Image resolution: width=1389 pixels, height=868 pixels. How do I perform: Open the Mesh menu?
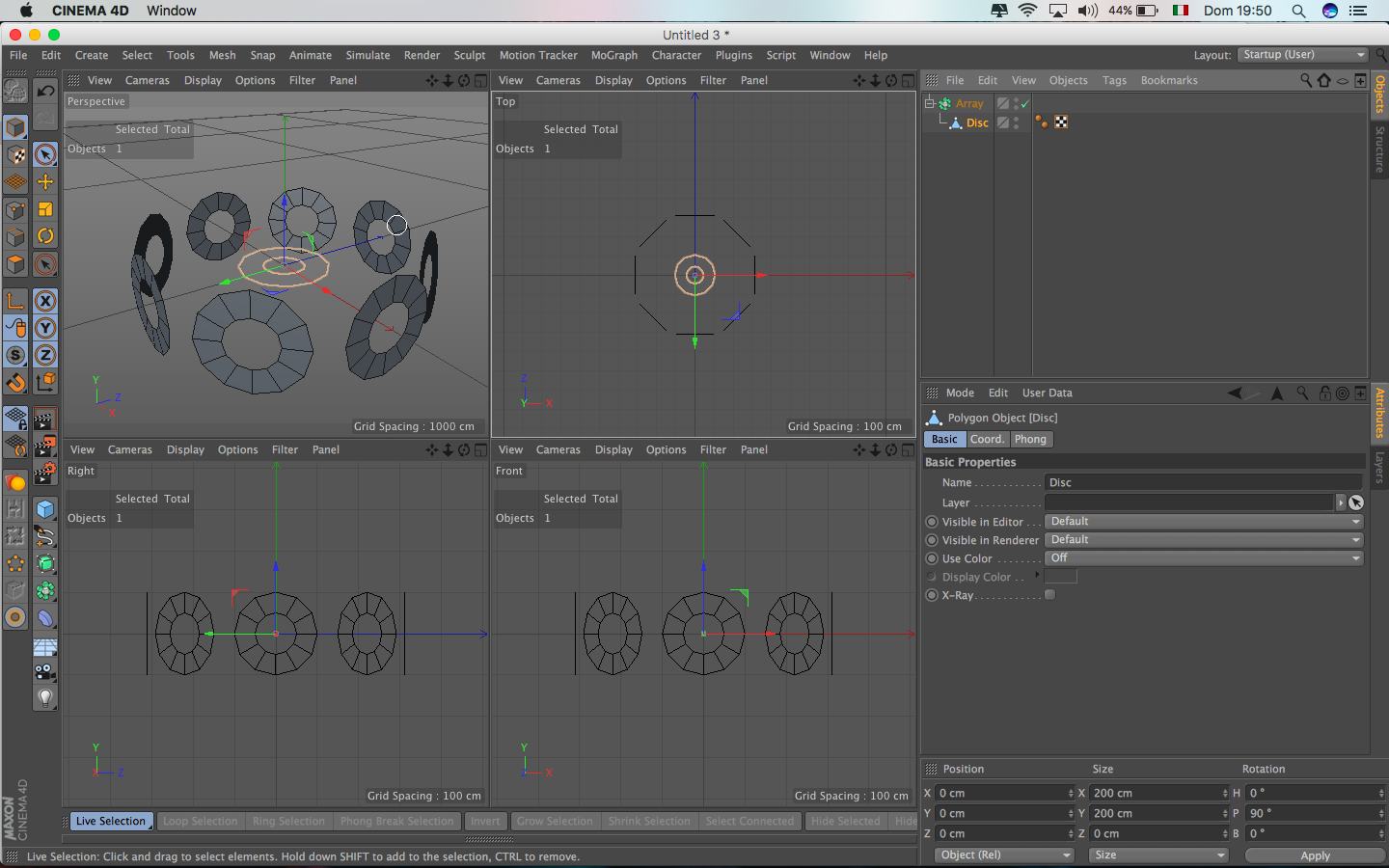[222, 55]
